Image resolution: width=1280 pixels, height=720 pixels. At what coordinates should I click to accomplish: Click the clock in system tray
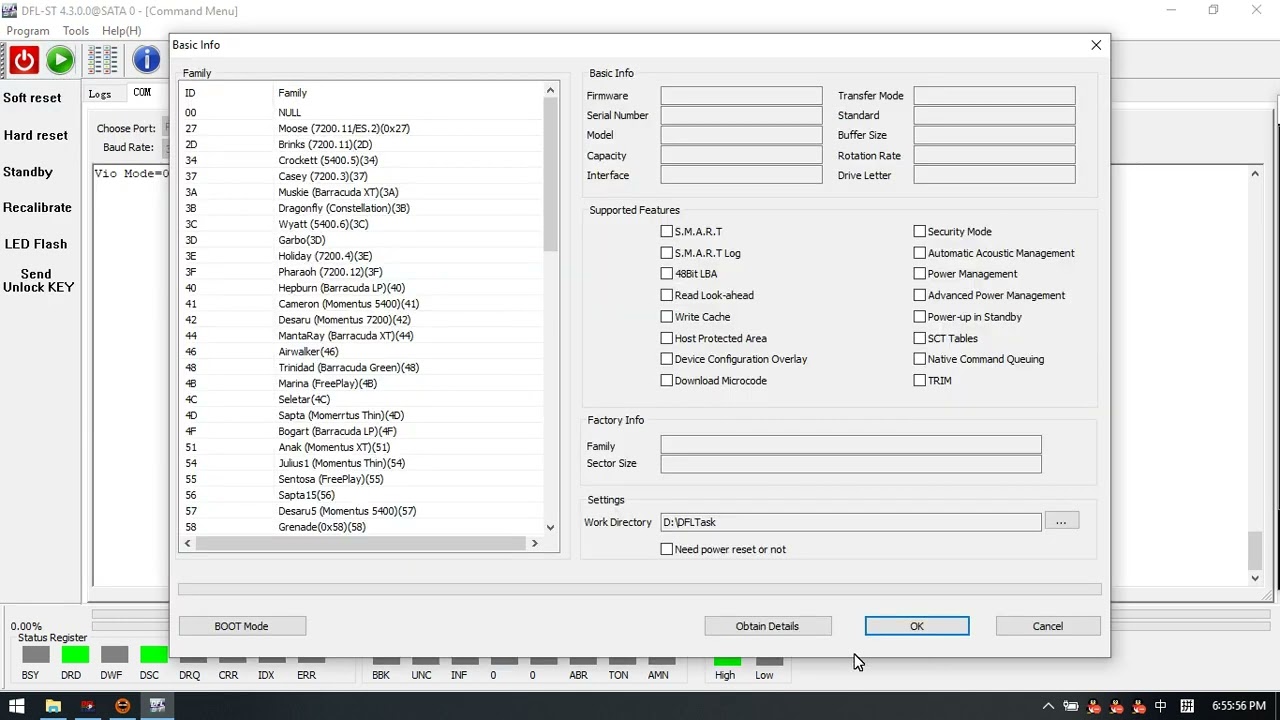[x=1238, y=706]
